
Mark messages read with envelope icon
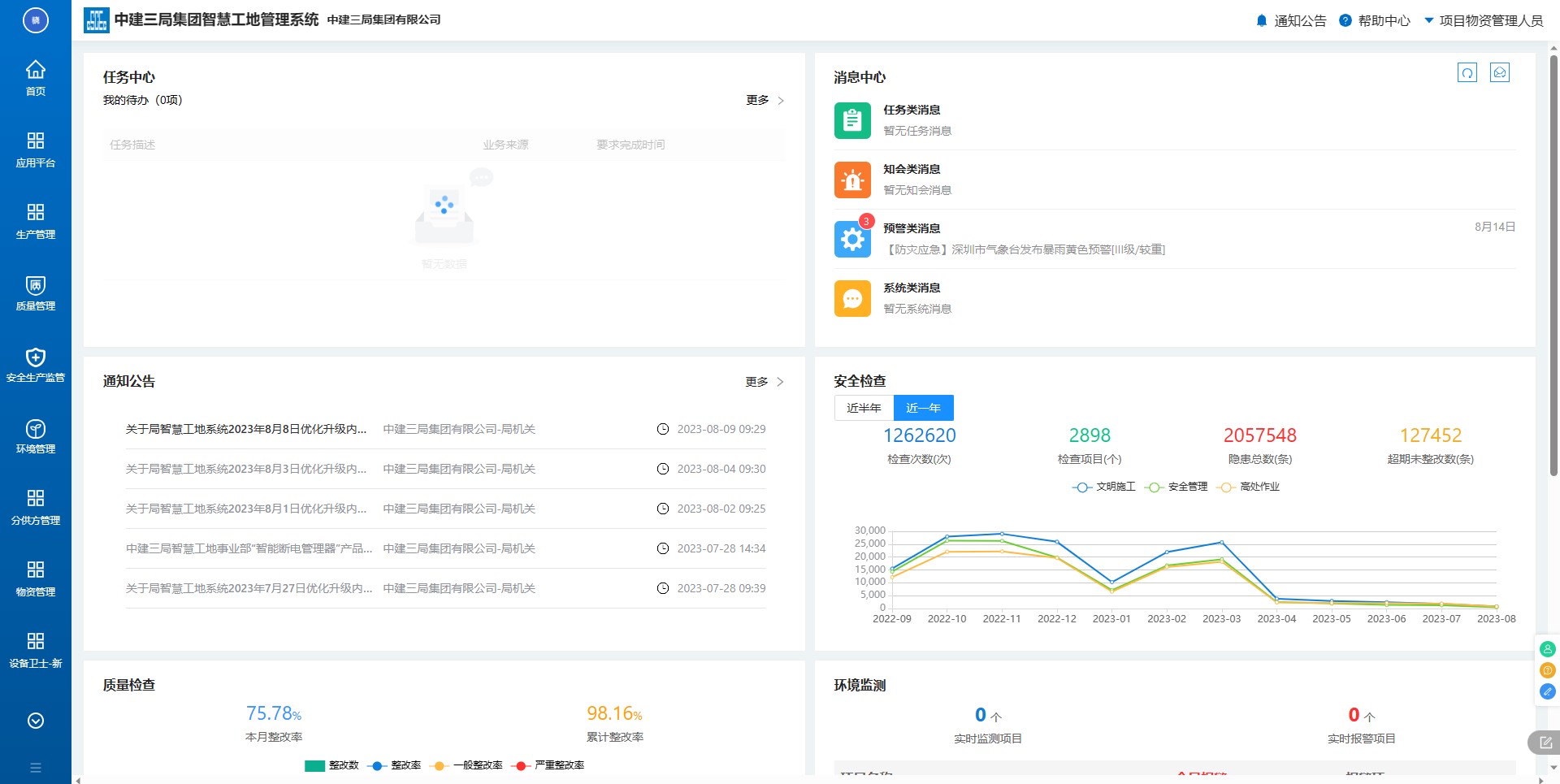[1500, 72]
